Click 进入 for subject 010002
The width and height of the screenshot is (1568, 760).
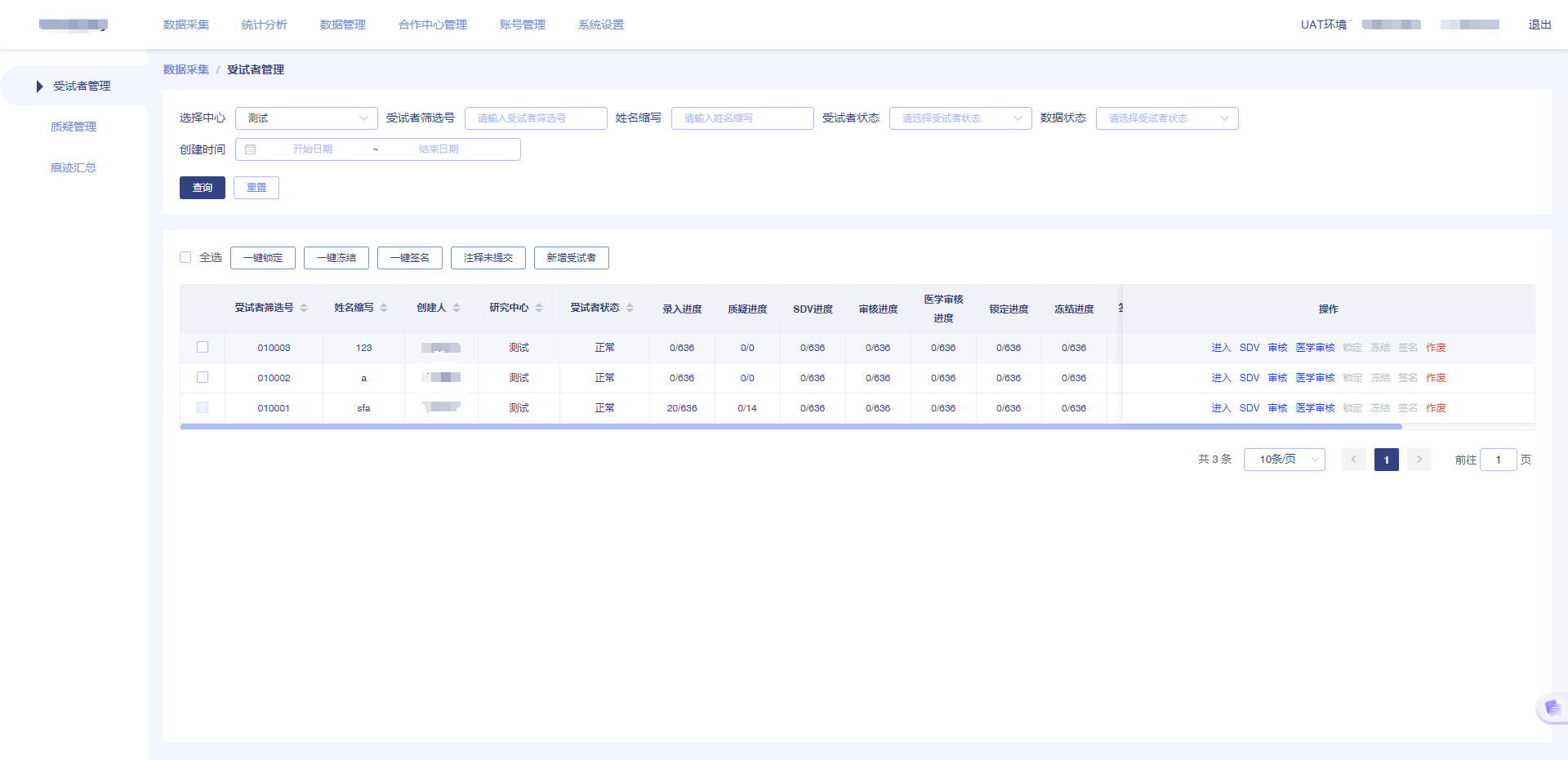click(x=1221, y=378)
